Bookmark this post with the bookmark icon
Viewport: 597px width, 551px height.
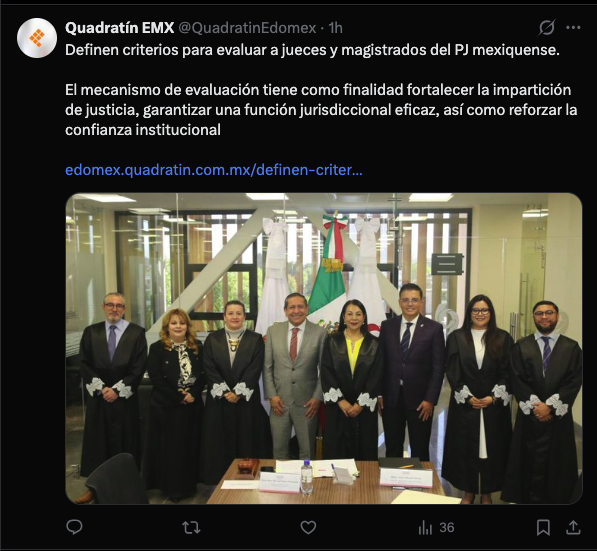tap(543, 527)
